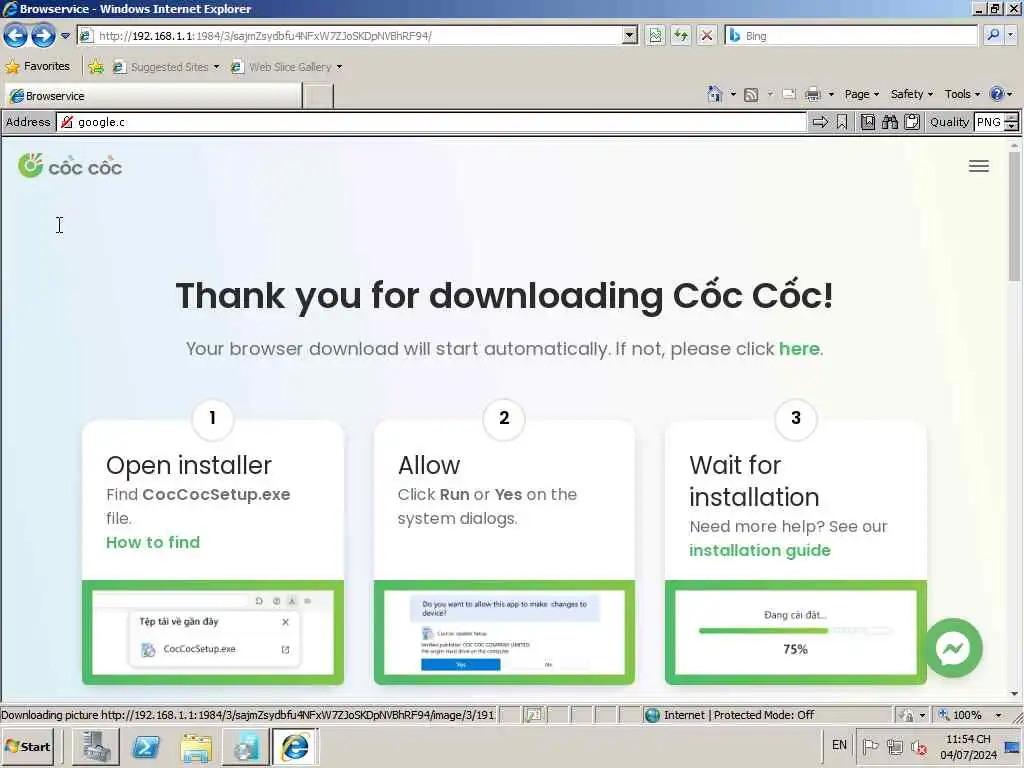Print page with printer icon
The height and width of the screenshot is (768, 1024).
(x=812, y=94)
